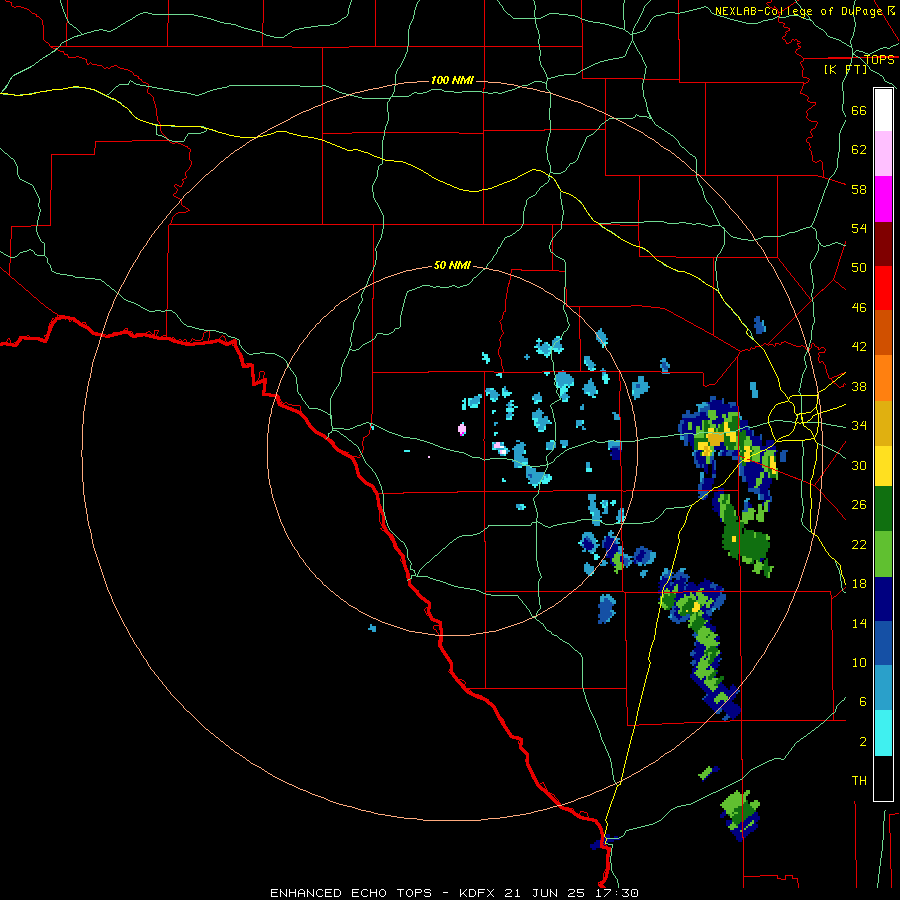Image resolution: width=900 pixels, height=900 pixels.
Task: Pick the golden mustard legend swatch
Action: point(883,423)
